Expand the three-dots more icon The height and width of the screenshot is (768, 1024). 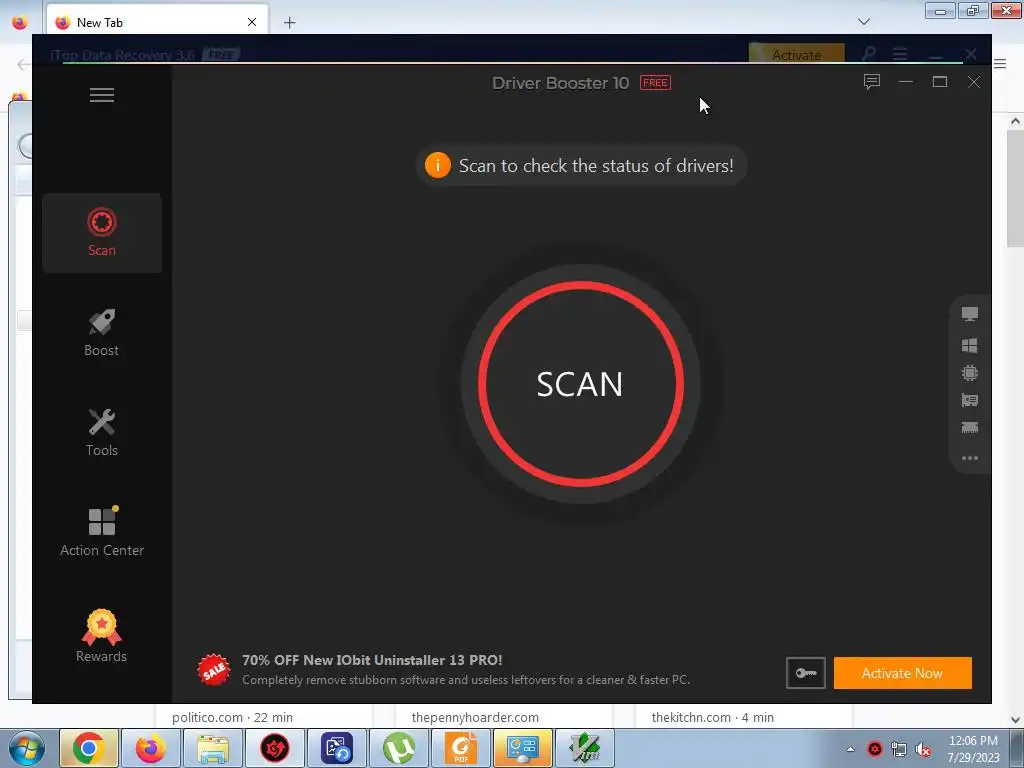(x=970, y=458)
